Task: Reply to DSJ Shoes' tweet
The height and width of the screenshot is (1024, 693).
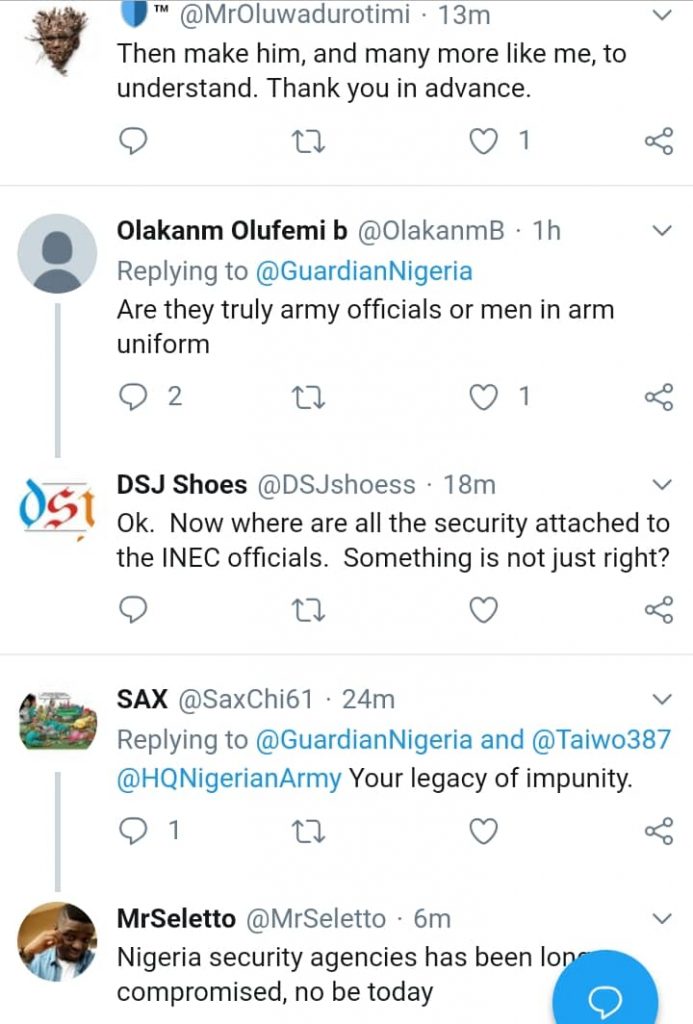Action: click(x=133, y=609)
